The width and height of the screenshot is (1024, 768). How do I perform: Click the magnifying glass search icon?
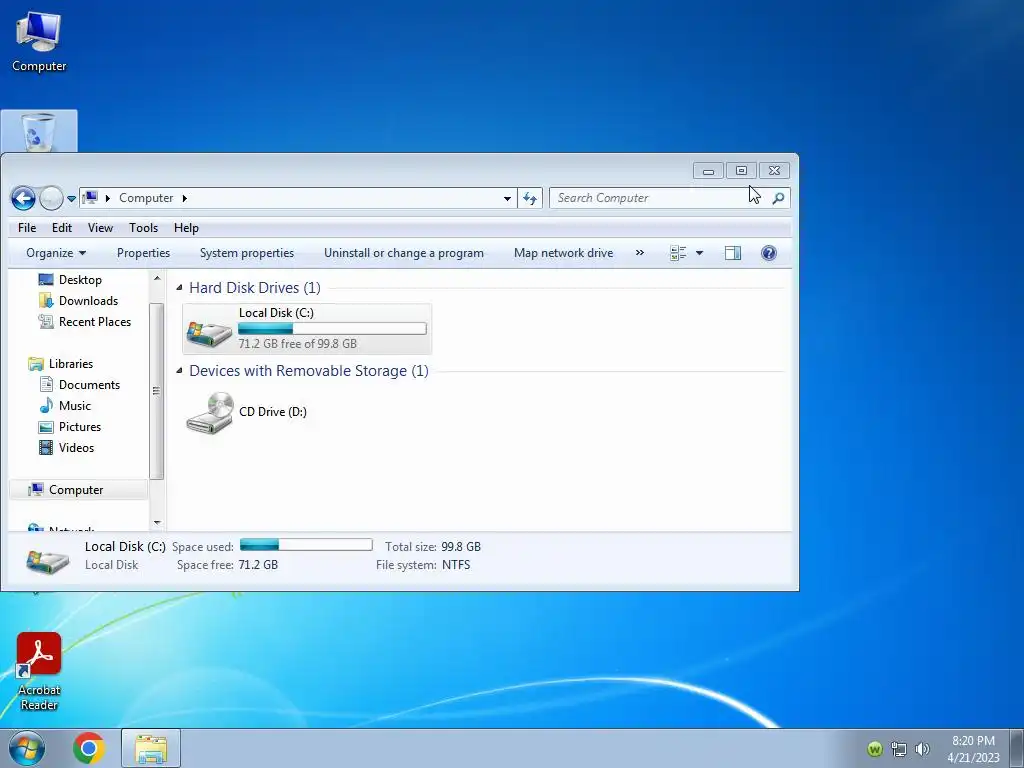coord(778,198)
